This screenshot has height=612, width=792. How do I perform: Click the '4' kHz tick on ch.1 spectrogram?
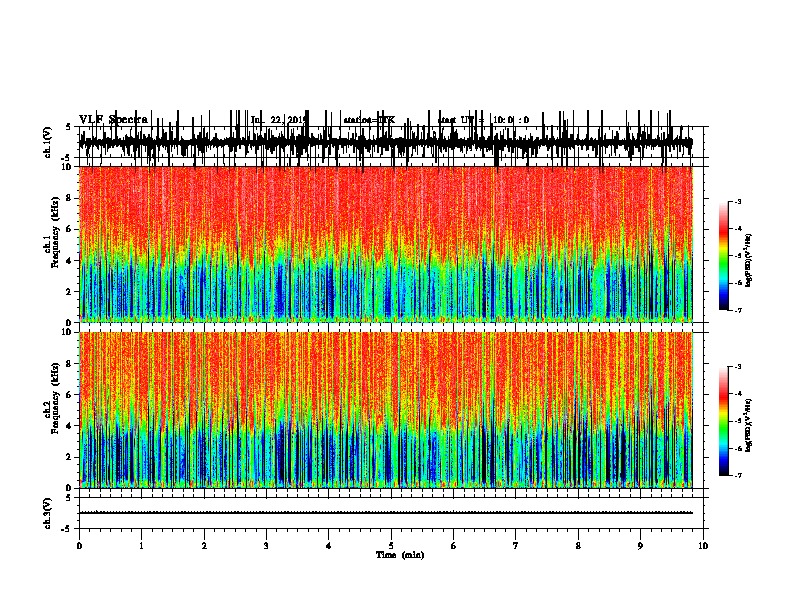click(x=69, y=261)
